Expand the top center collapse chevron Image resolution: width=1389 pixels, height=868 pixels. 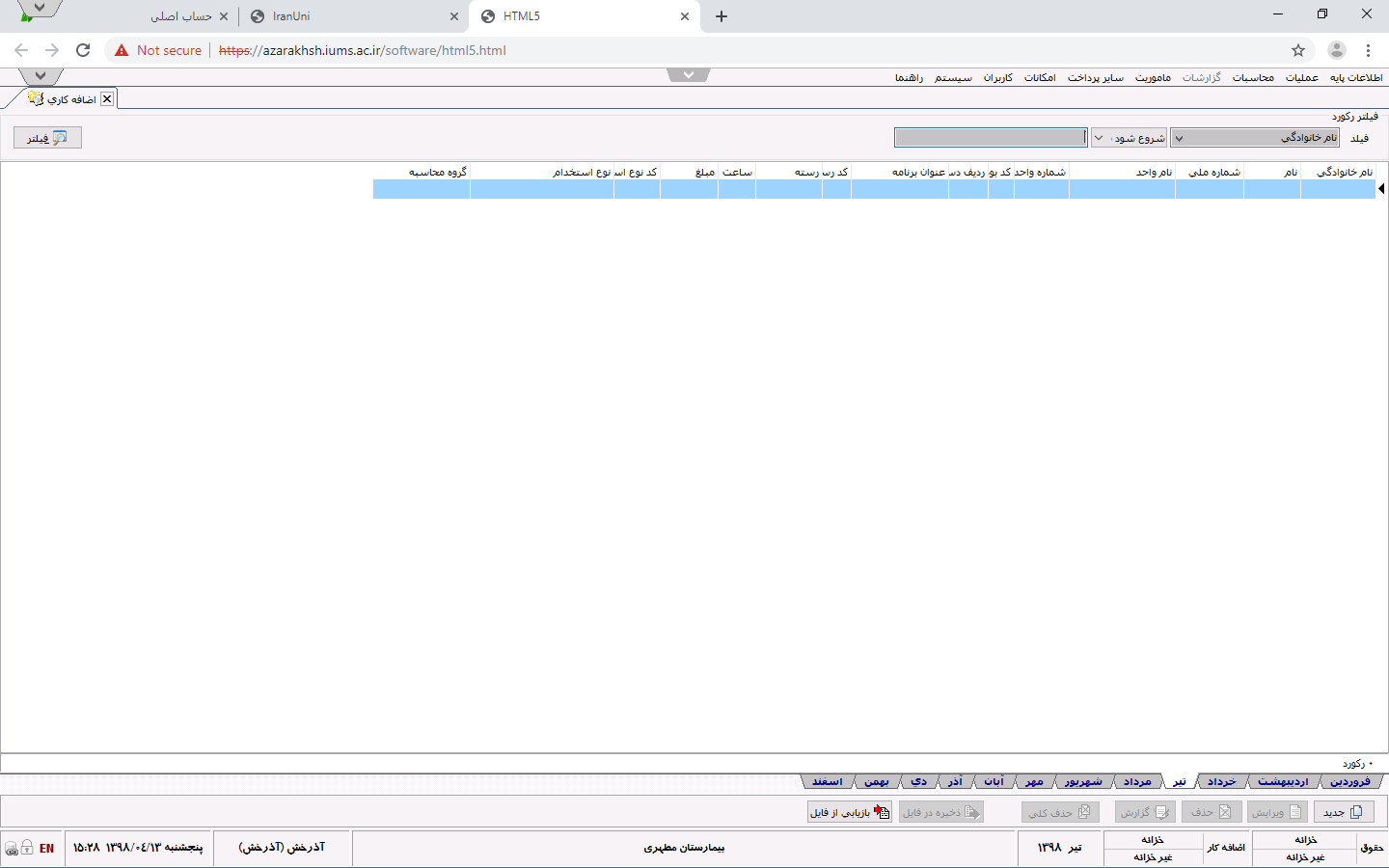point(689,74)
